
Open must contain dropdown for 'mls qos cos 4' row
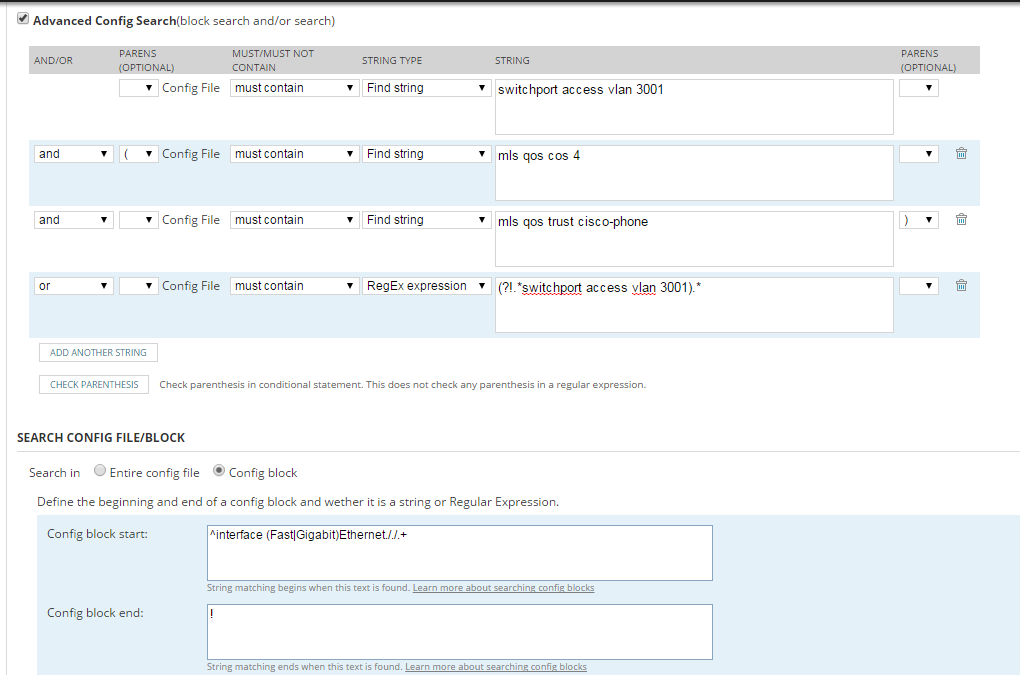pyautogui.click(x=295, y=154)
